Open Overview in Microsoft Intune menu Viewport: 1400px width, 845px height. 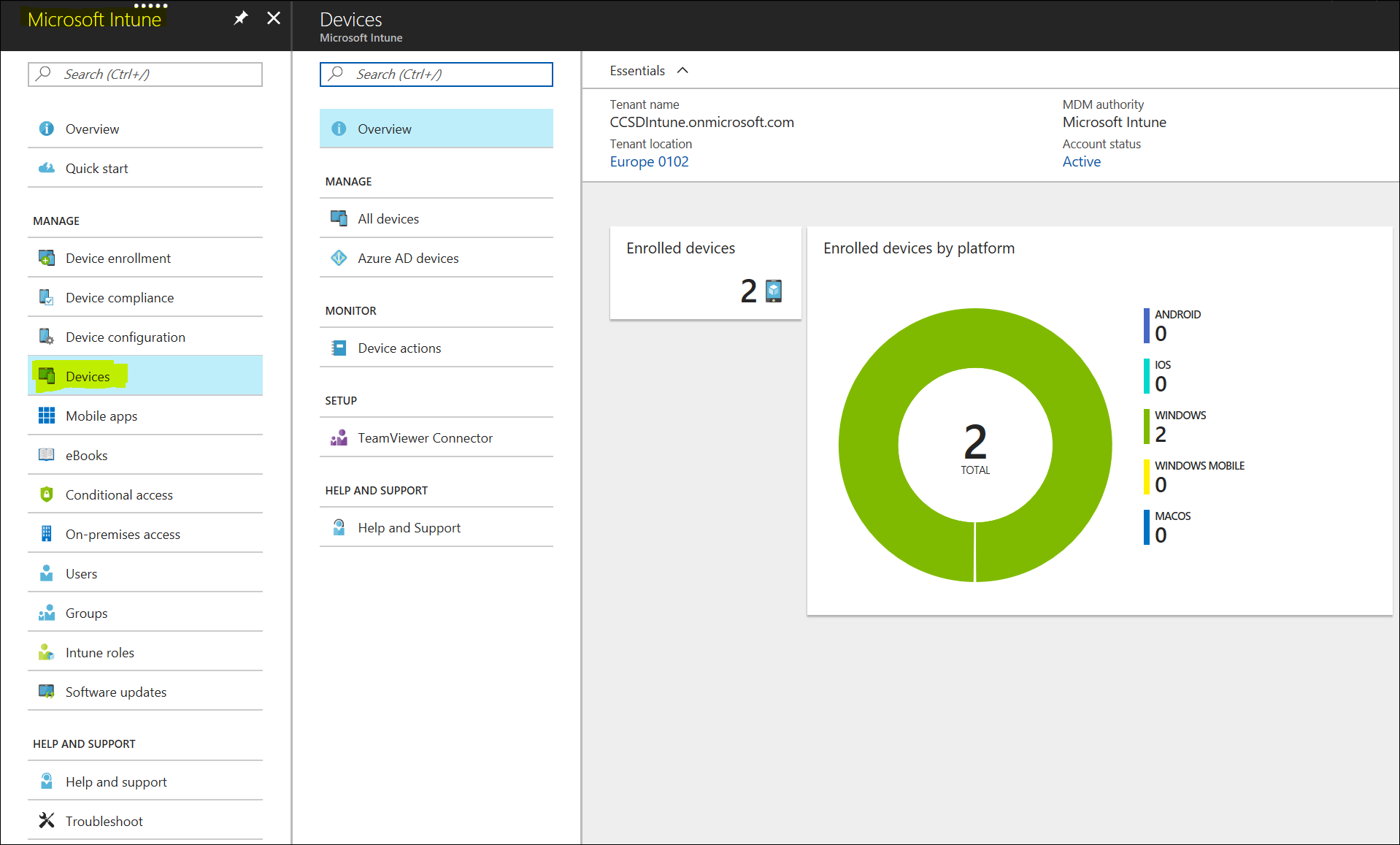145,129
